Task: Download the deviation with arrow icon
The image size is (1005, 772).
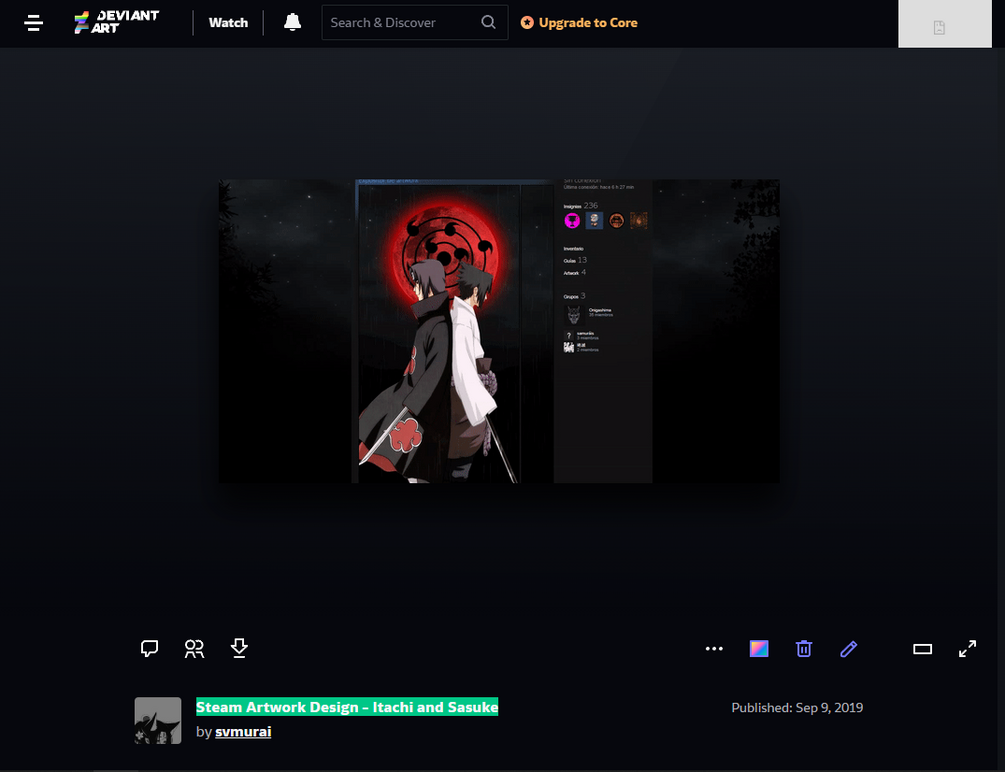Action: [x=239, y=648]
